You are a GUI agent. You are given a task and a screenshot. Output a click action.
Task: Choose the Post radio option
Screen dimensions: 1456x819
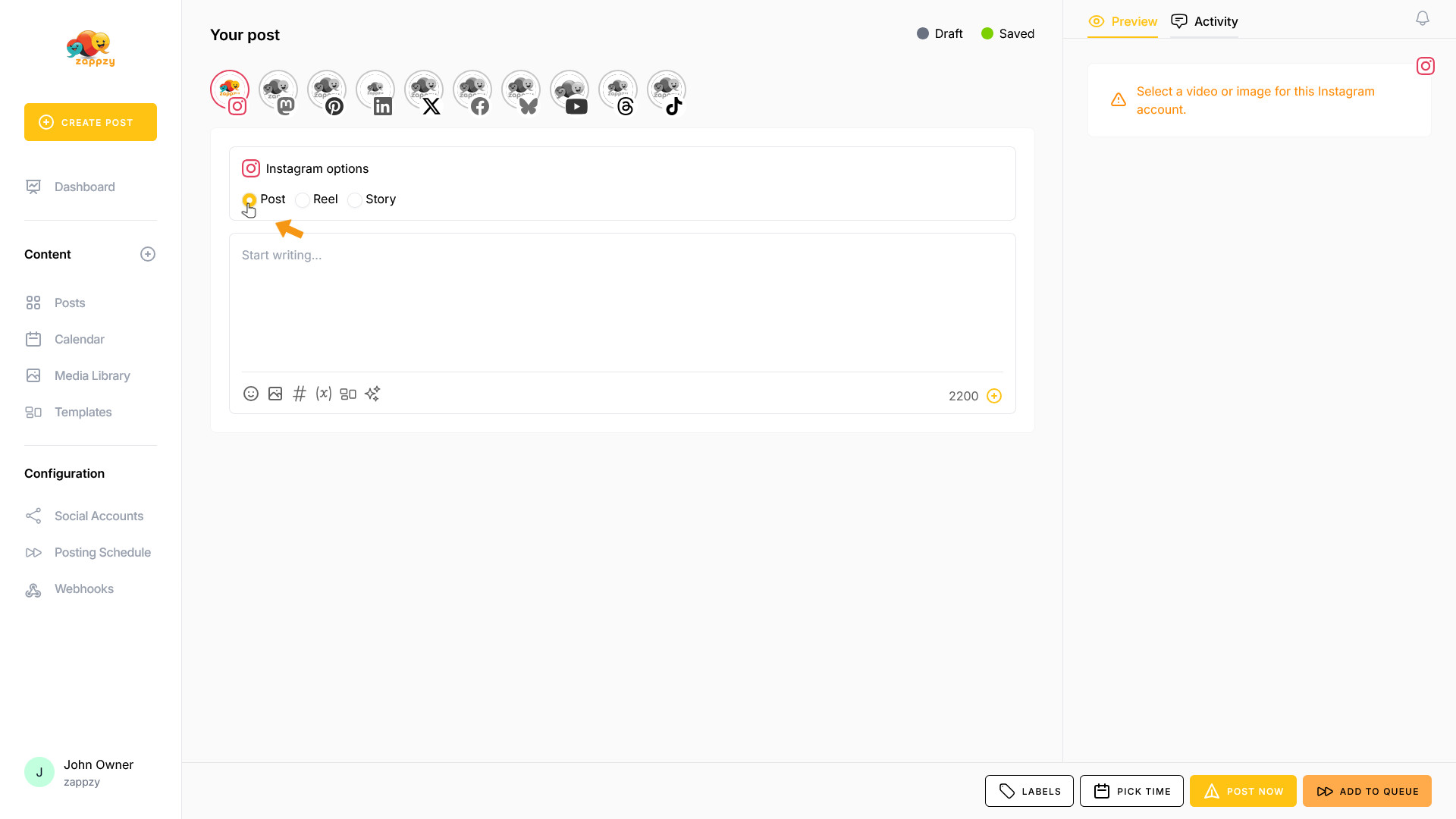[x=249, y=200]
